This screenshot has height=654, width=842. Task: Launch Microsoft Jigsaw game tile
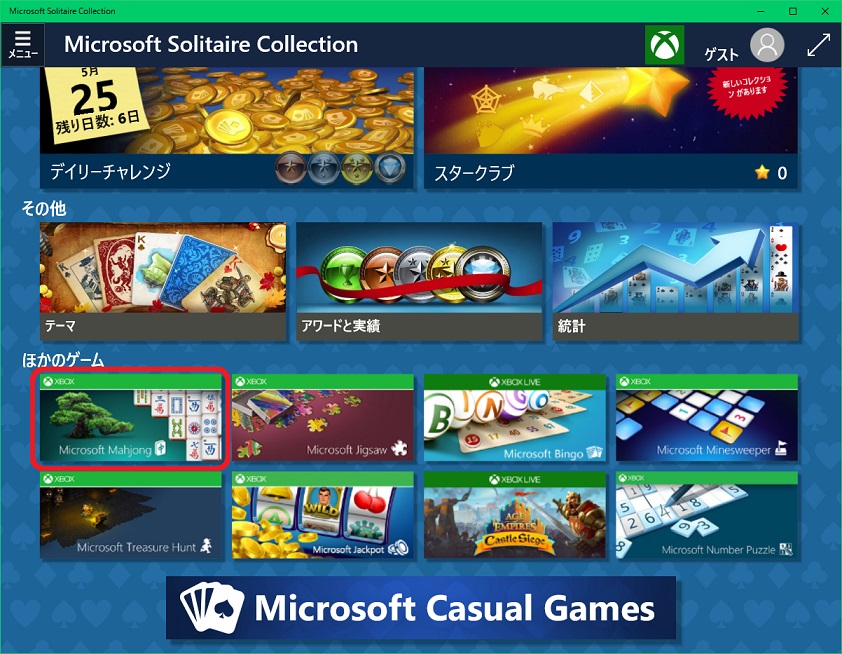pyautogui.click(x=323, y=418)
